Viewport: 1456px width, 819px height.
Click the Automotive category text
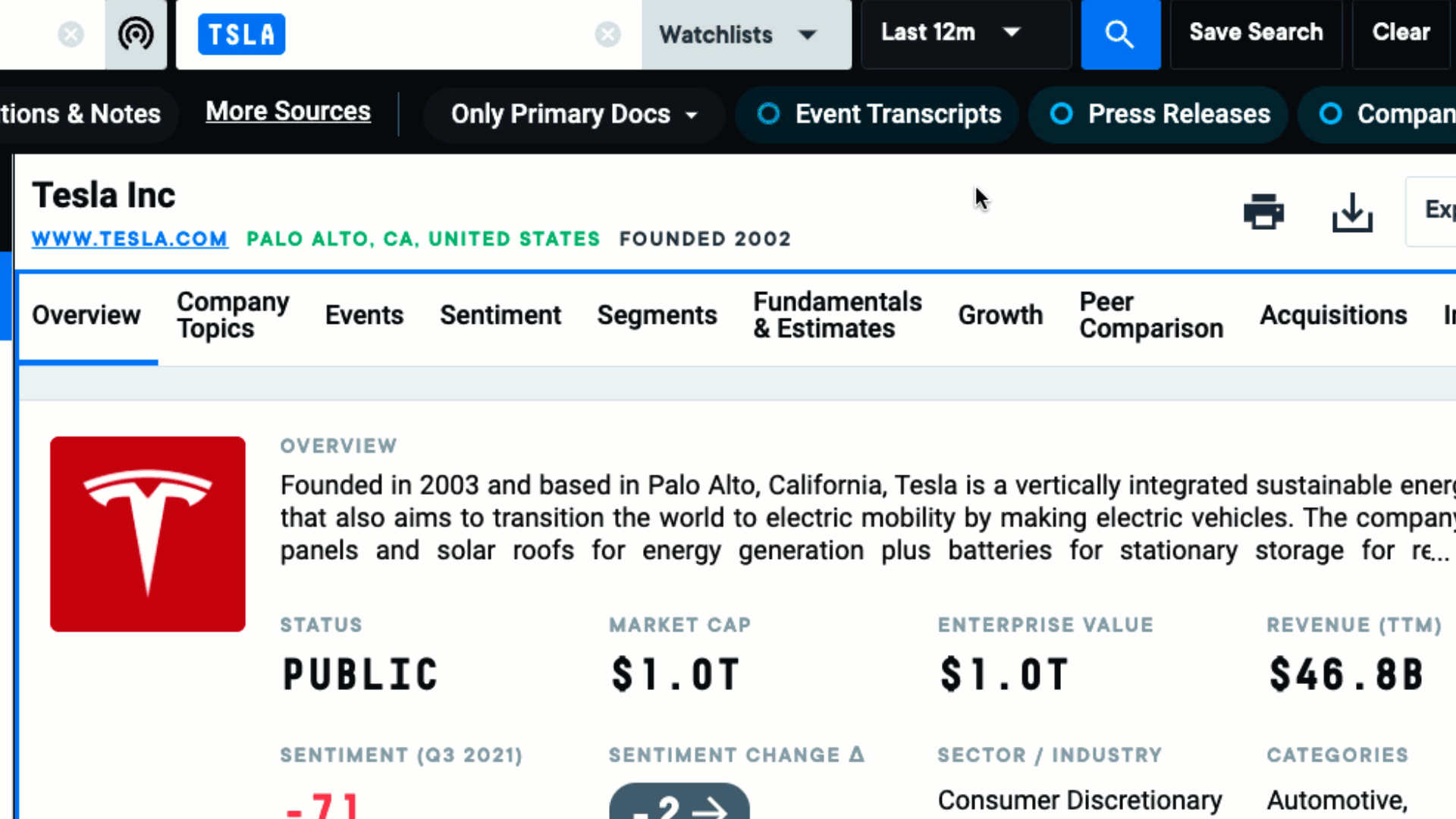pyautogui.click(x=1338, y=801)
